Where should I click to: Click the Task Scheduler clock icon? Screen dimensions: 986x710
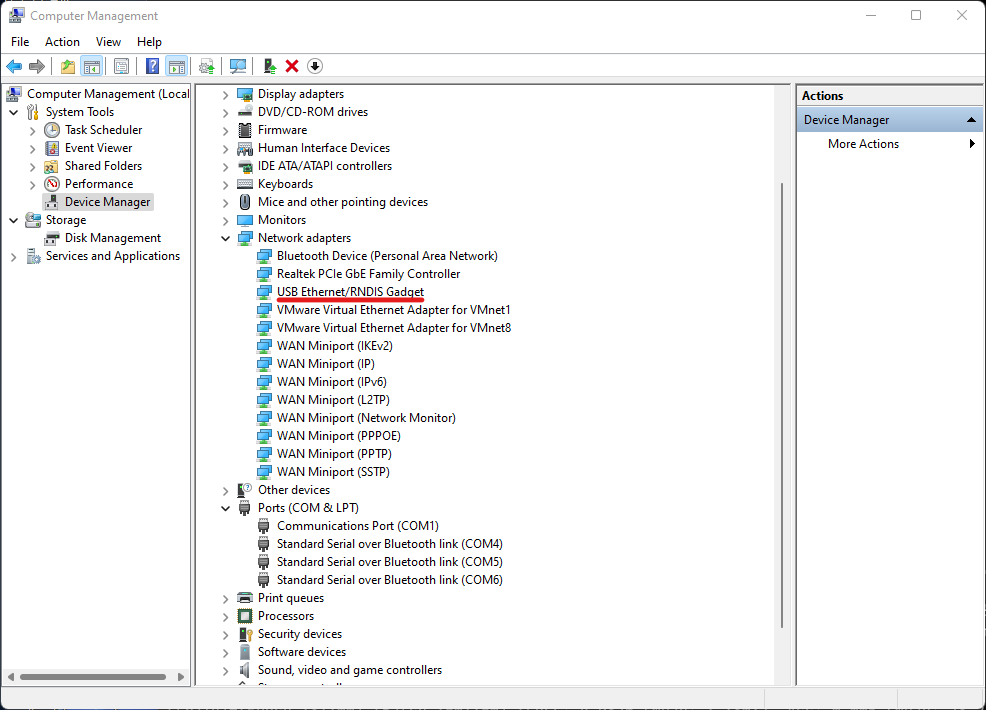pos(52,130)
